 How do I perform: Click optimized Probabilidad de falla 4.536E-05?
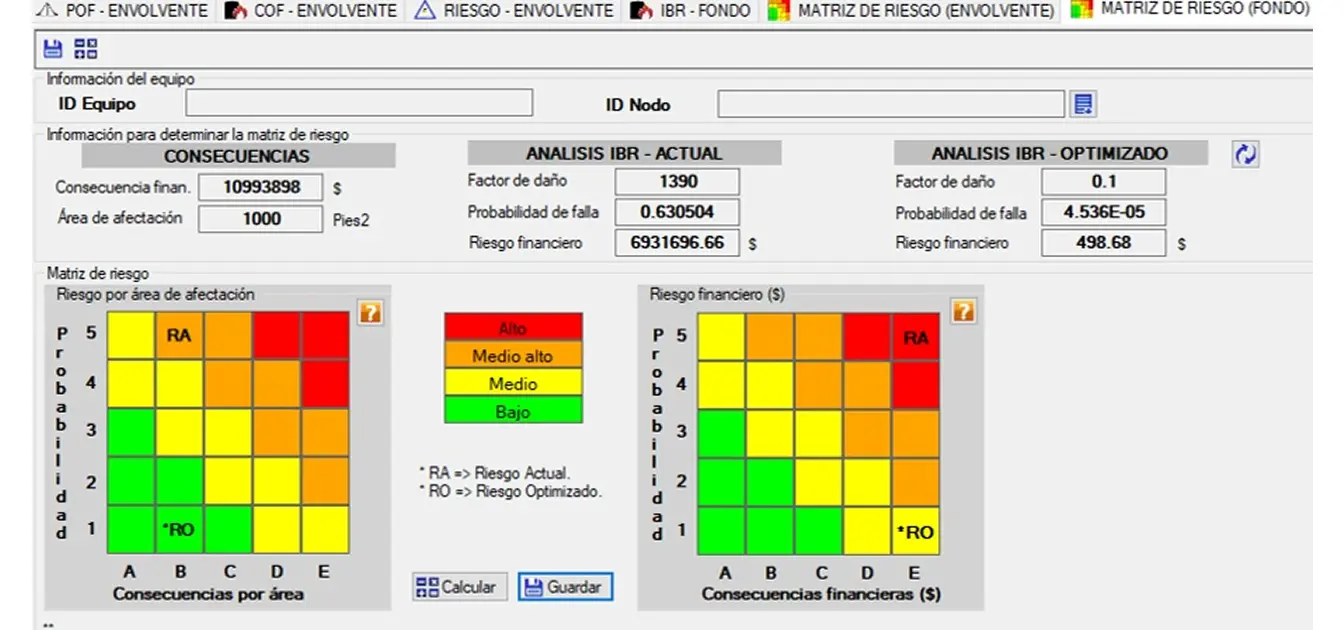coord(1103,212)
